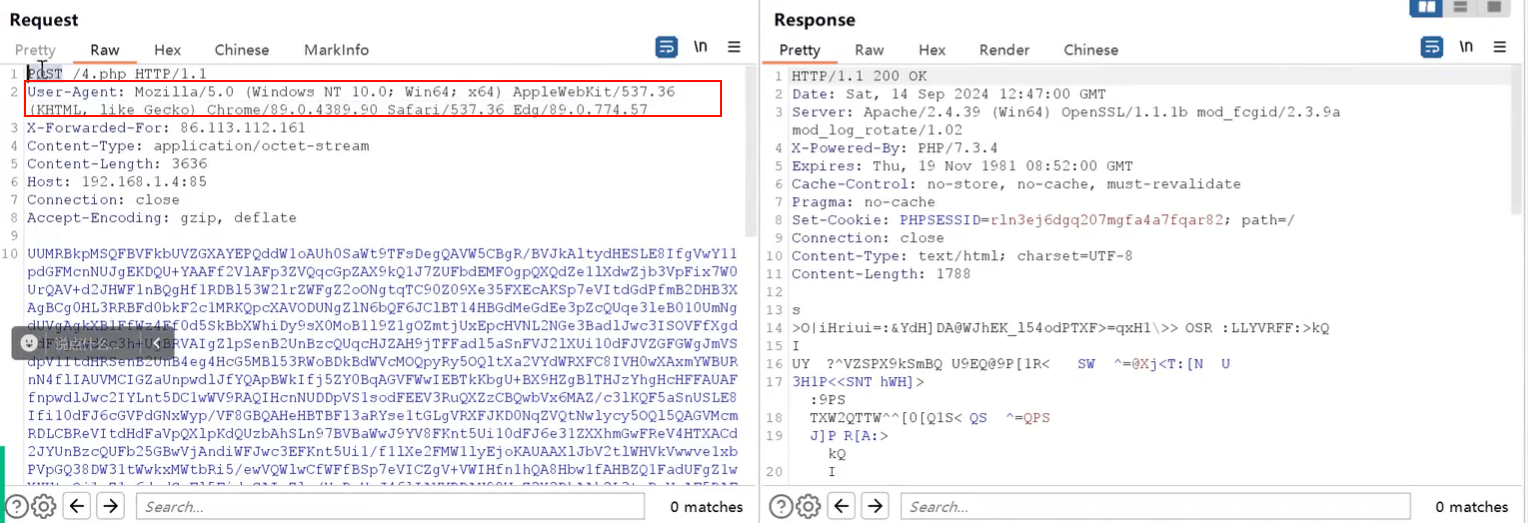Click the 'Pragma: no-cache' response header

(863, 202)
